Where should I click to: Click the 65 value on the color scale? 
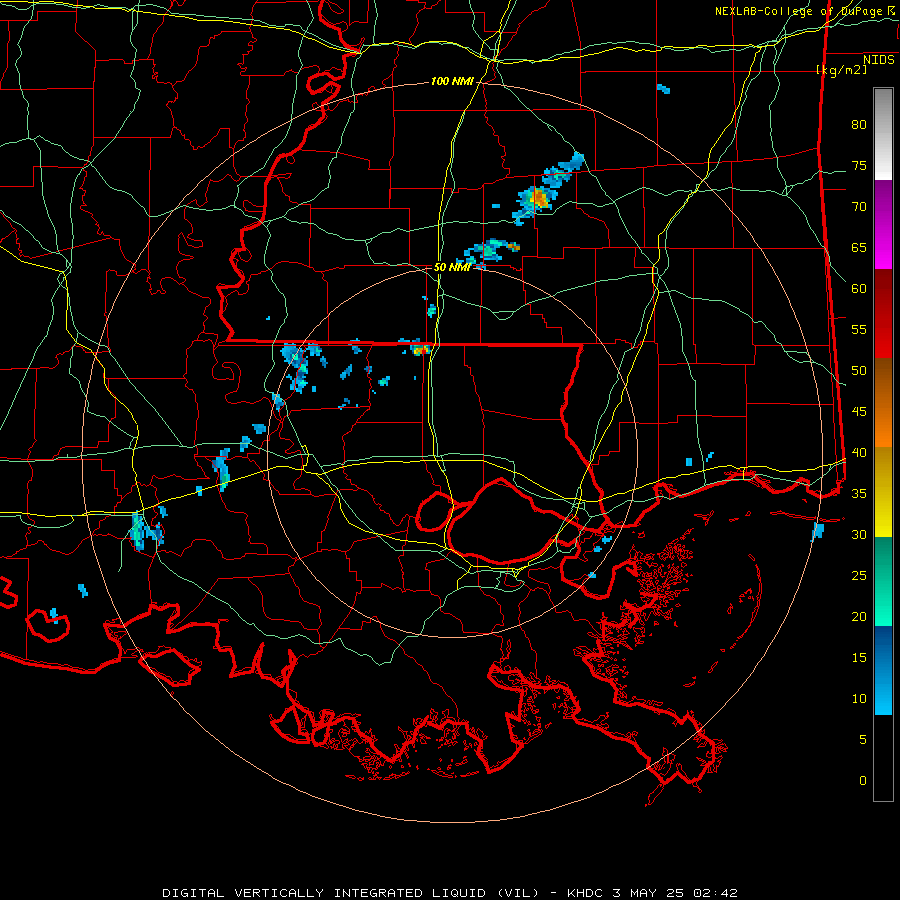coord(859,248)
